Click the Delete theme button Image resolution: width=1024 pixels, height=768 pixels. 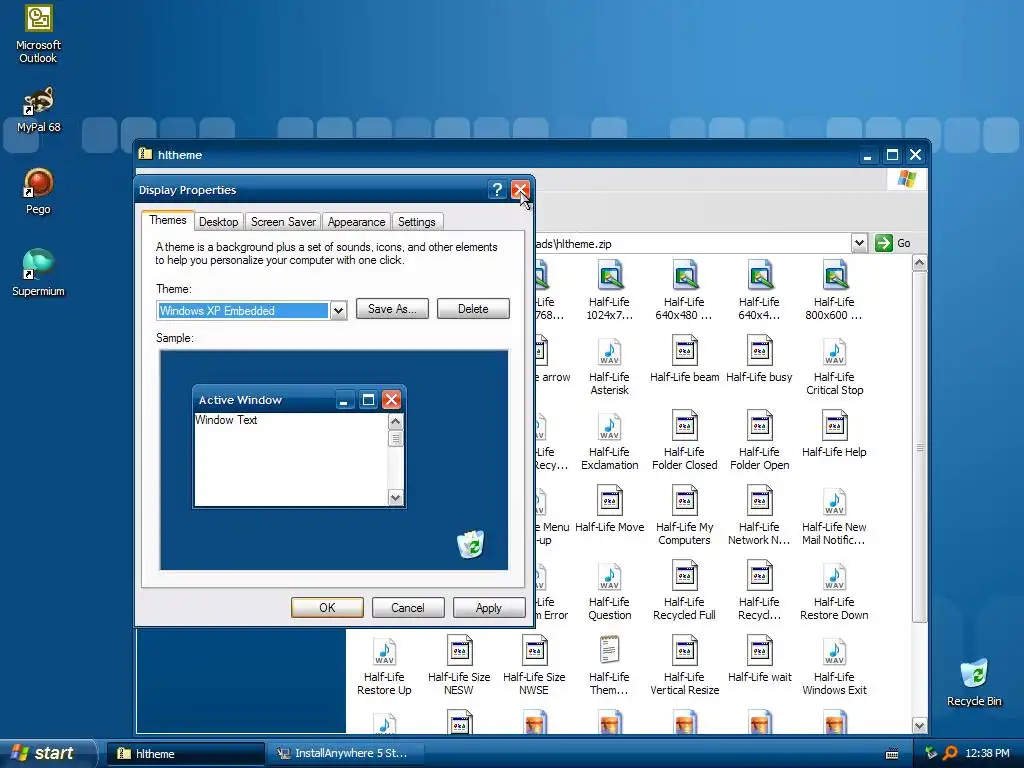point(473,309)
